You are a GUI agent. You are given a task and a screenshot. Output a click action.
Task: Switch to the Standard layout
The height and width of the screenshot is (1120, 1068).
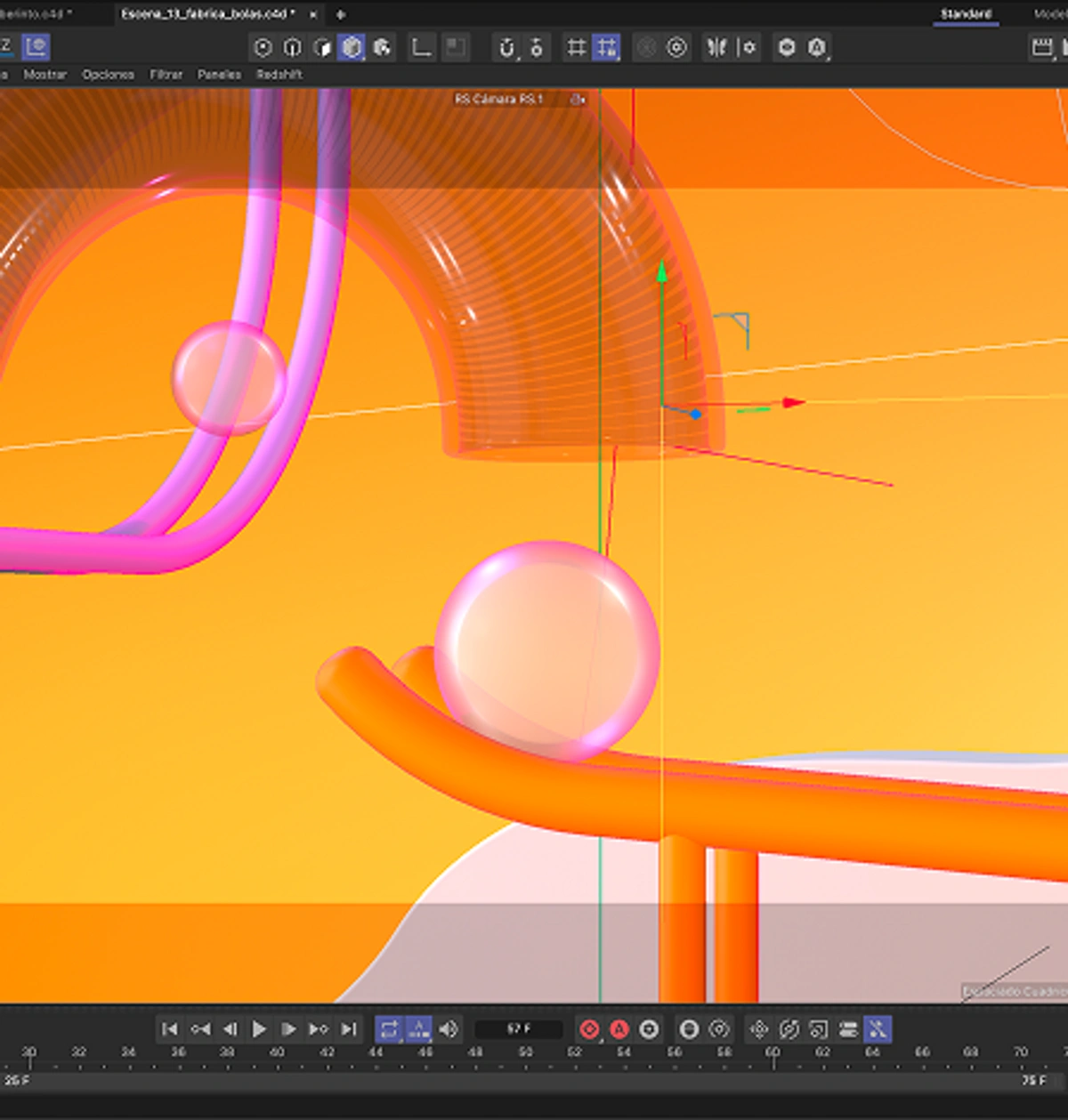pyautogui.click(x=966, y=14)
